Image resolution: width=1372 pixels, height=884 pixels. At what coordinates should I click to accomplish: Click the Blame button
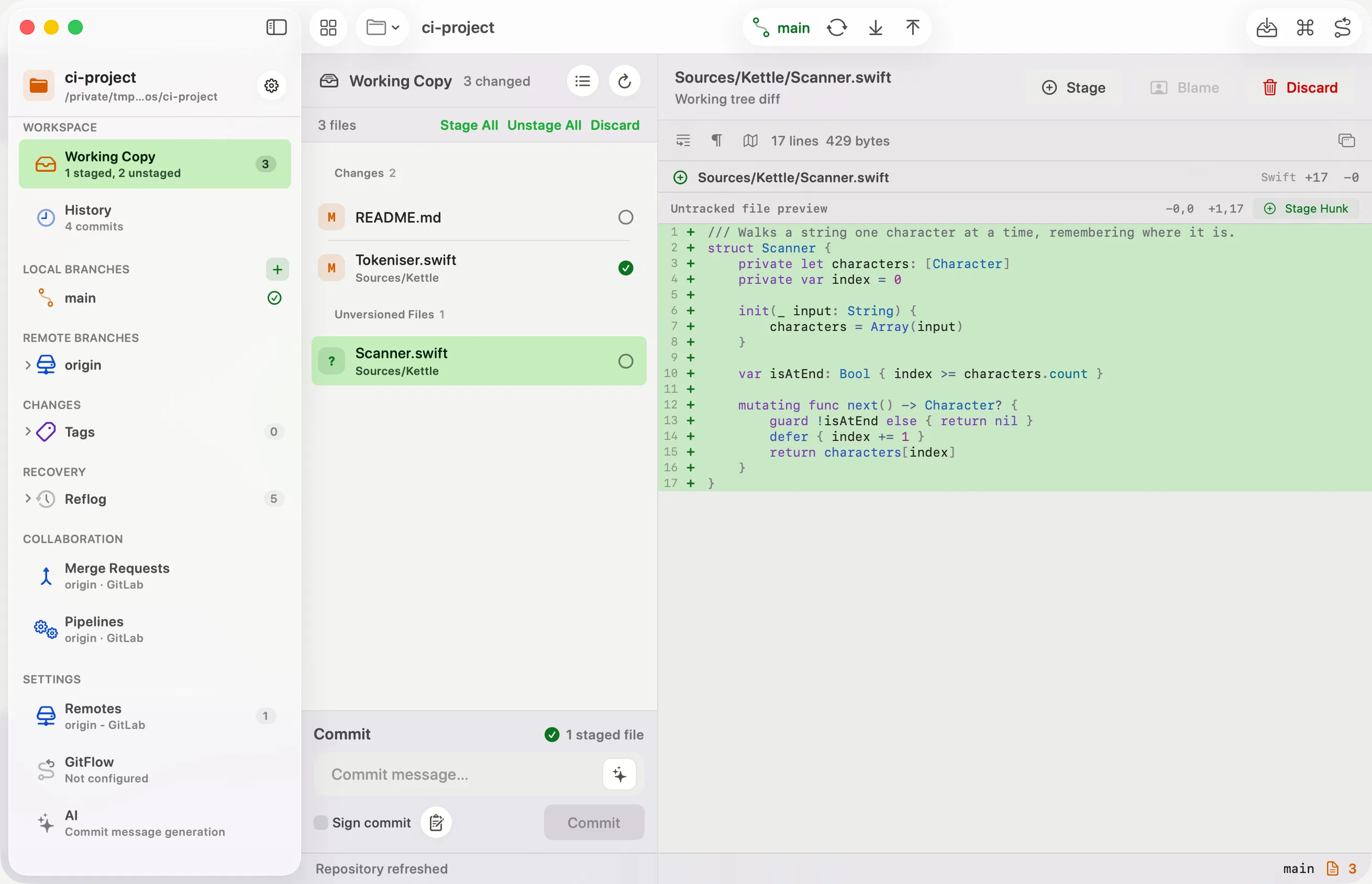tap(1185, 87)
